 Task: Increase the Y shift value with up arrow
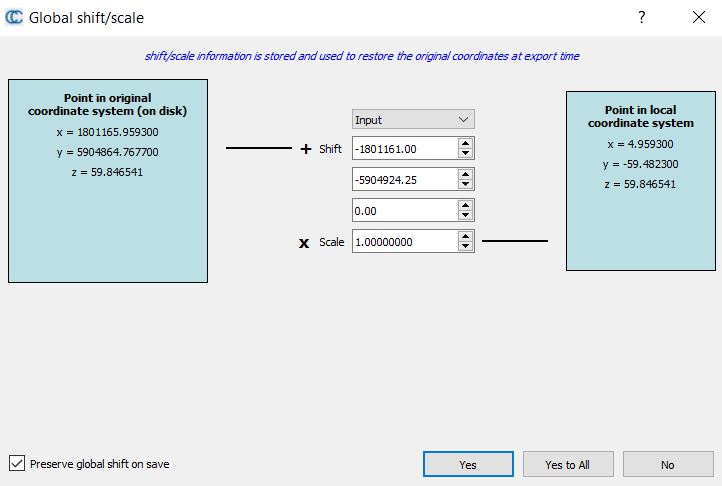[465, 175]
